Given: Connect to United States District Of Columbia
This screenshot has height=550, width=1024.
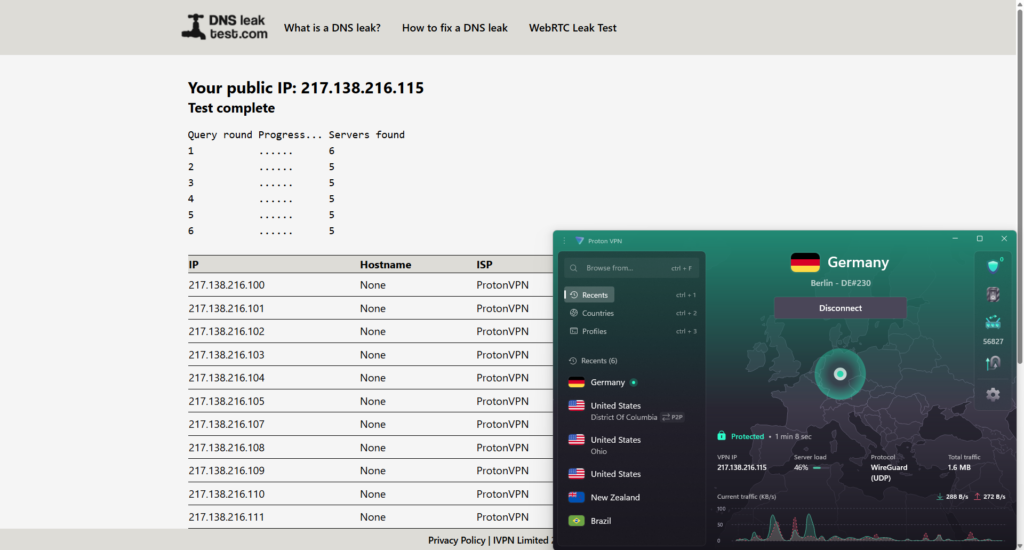Looking at the screenshot, I should [x=632, y=411].
